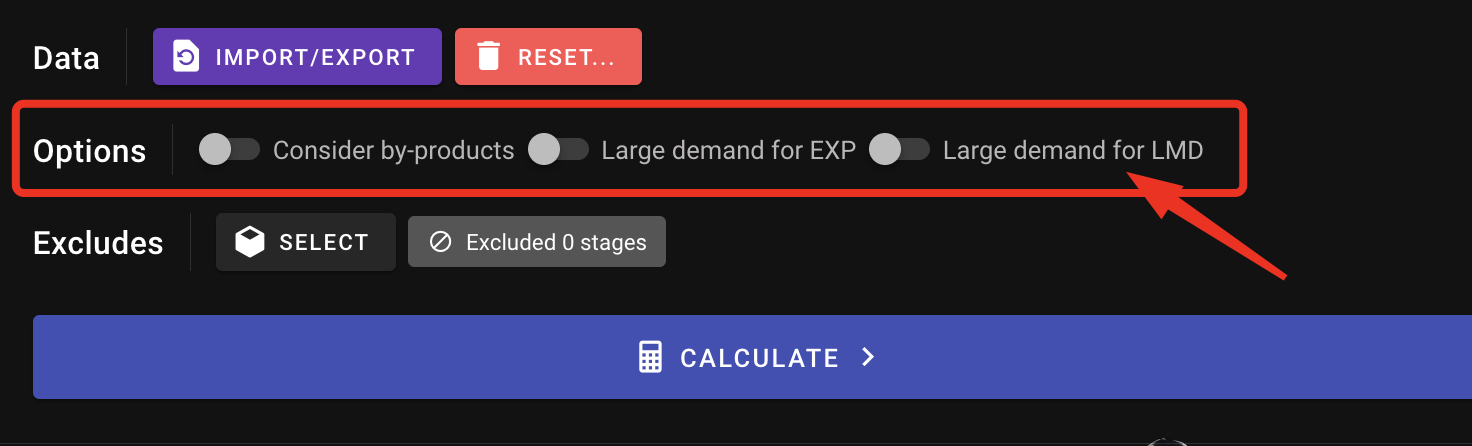1472x446 pixels.
Task: Click the import/export file restore icon
Action: 186,57
